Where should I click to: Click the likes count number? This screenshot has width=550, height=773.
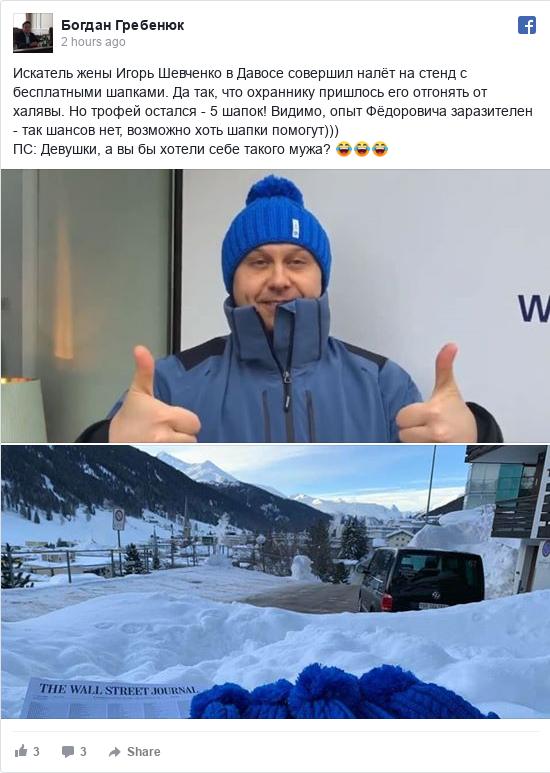(36, 751)
